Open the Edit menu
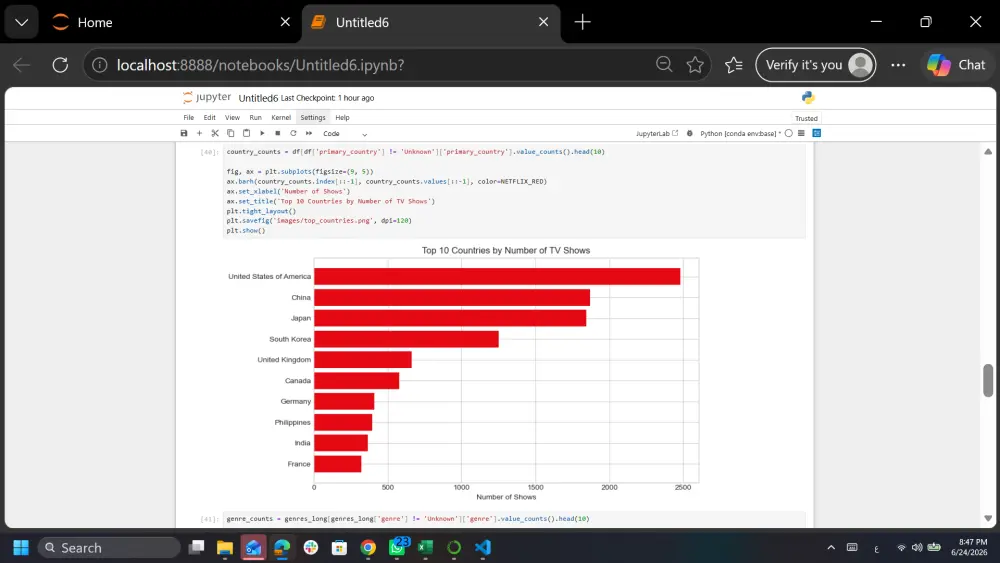Screen dimensions: 1000x563 coord(209,117)
